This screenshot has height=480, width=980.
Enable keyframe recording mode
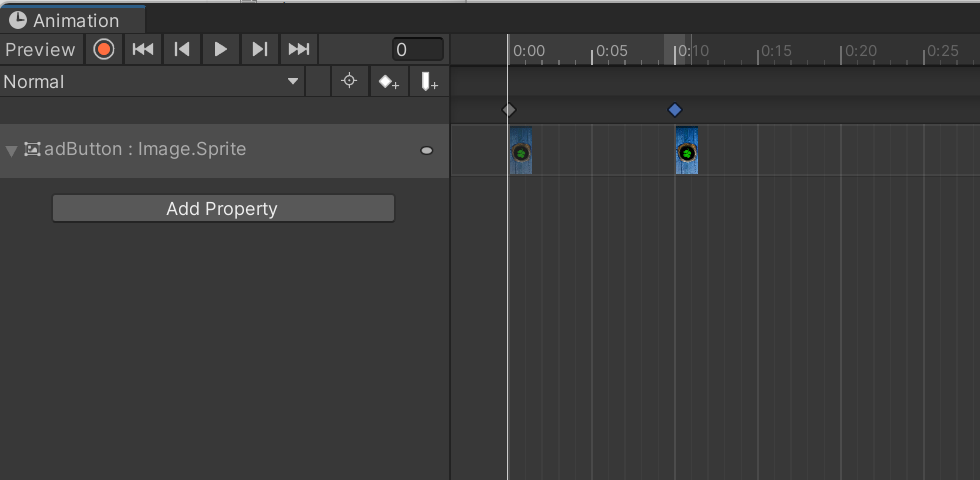pos(104,49)
